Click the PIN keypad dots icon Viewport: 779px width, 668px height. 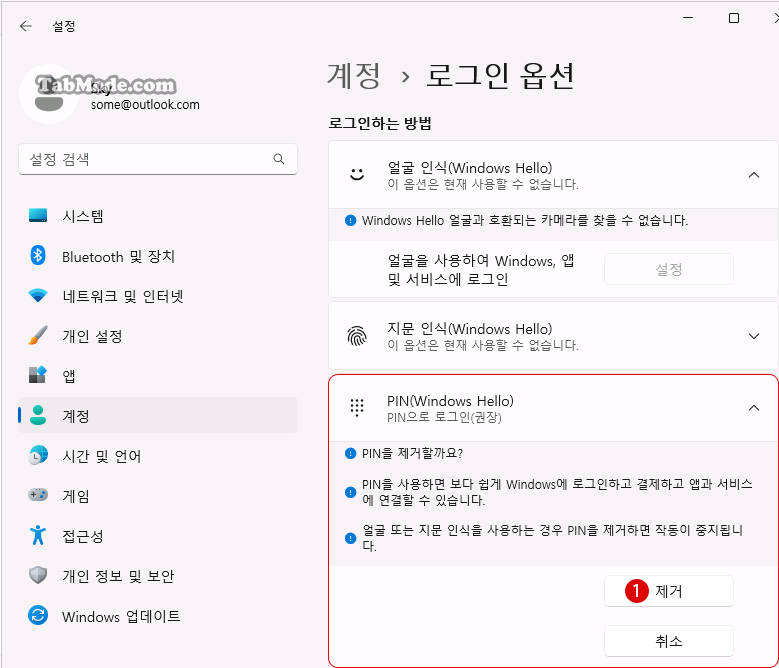pyautogui.click(x=357, y=407)
